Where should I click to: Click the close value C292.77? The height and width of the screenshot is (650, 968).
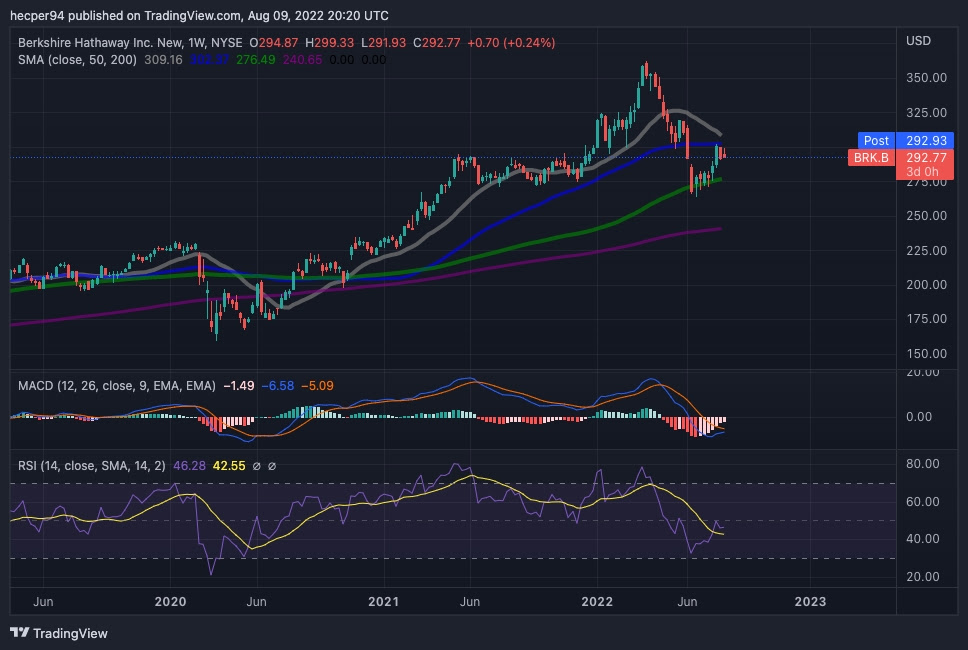[436, 43]
